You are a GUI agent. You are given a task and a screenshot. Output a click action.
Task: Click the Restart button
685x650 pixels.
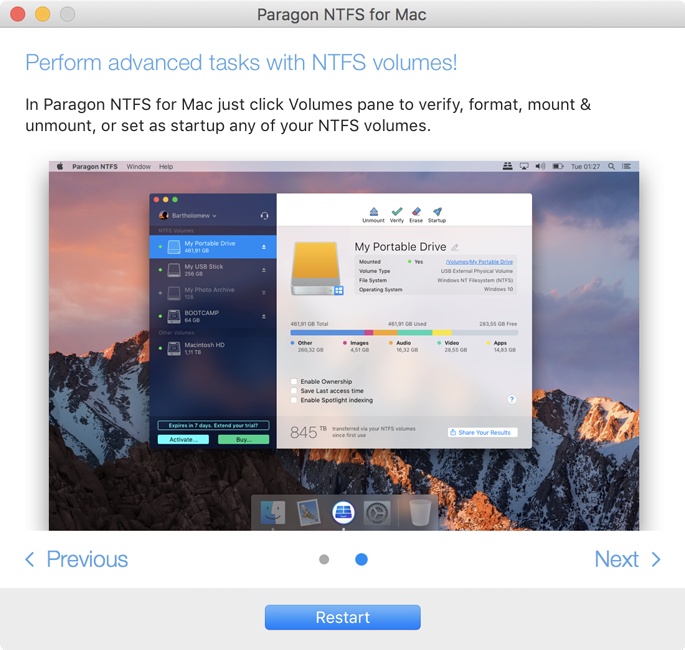click(x=342, y=617)
